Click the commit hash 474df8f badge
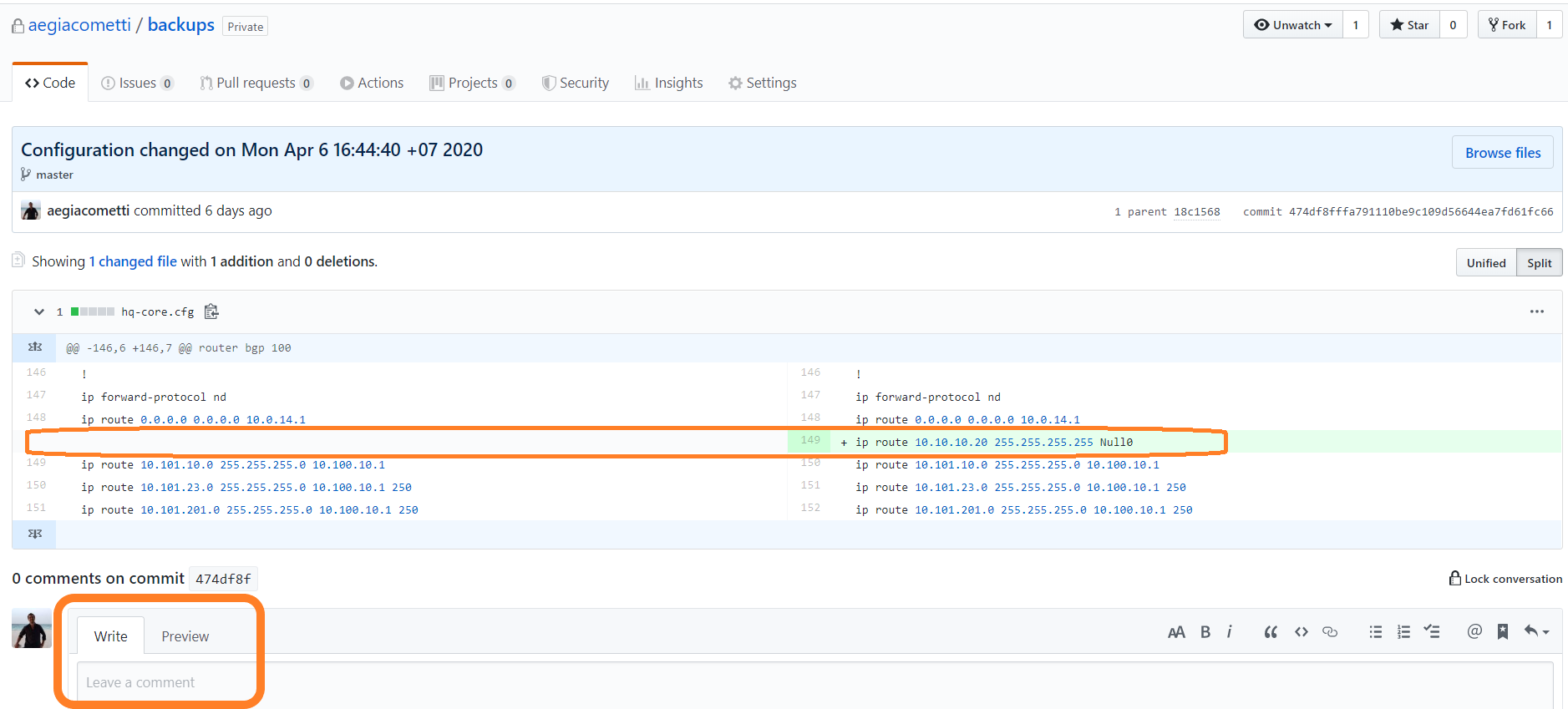Image resolution: width=1568 pixels, height=709 pixels. [x=223, y=579]
